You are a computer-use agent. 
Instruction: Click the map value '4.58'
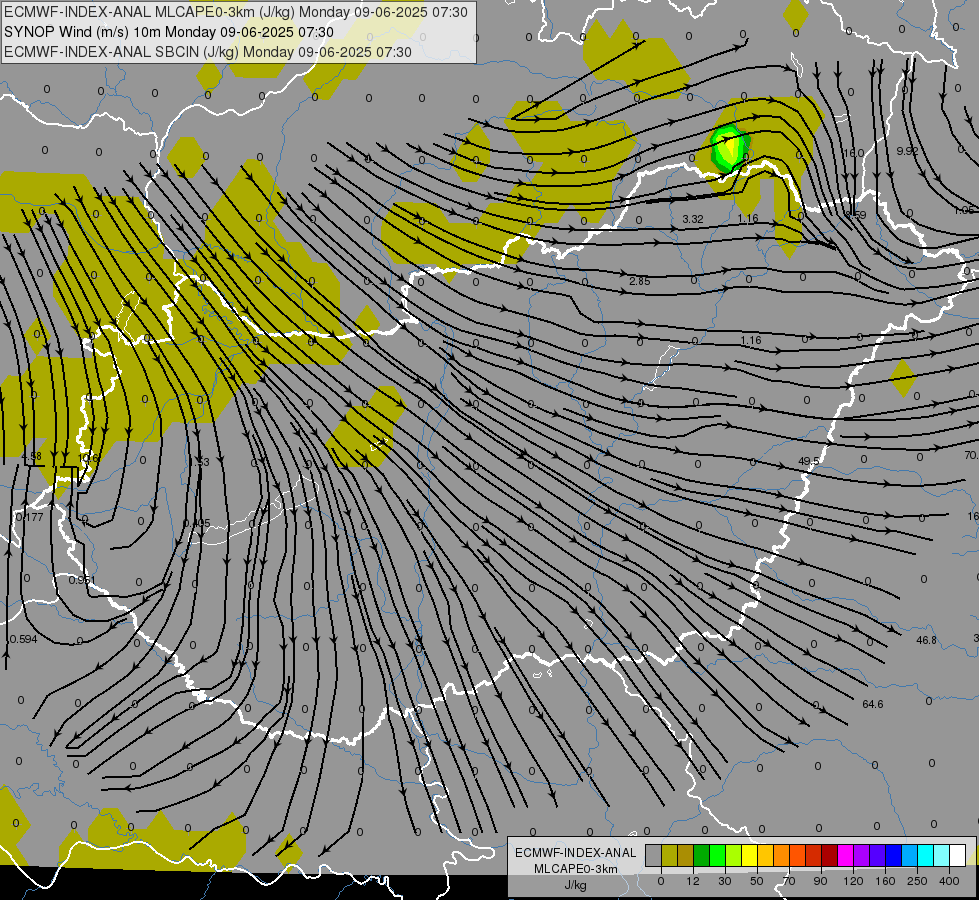click(x=31, y=456)
